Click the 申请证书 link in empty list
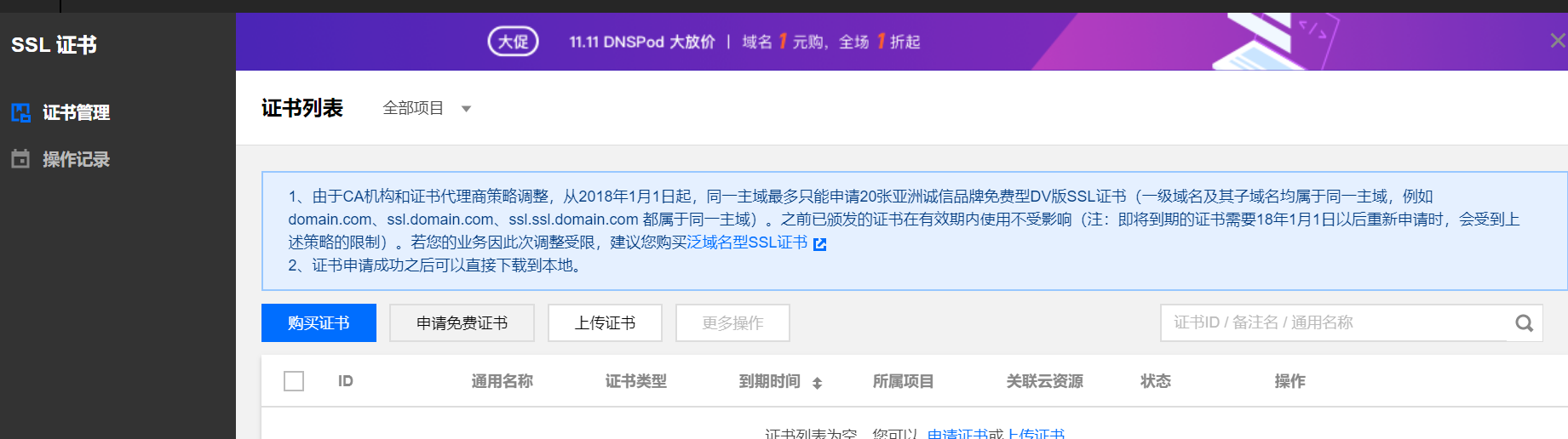Viewport: 1568px width, 439px height. pyautogui.click(x=957, y=434)
